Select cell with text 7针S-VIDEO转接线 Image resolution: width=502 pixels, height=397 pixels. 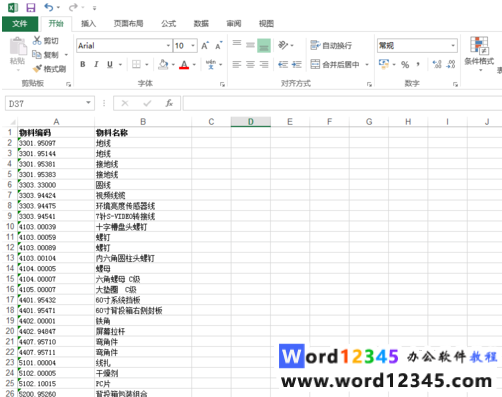pos(143,216)
